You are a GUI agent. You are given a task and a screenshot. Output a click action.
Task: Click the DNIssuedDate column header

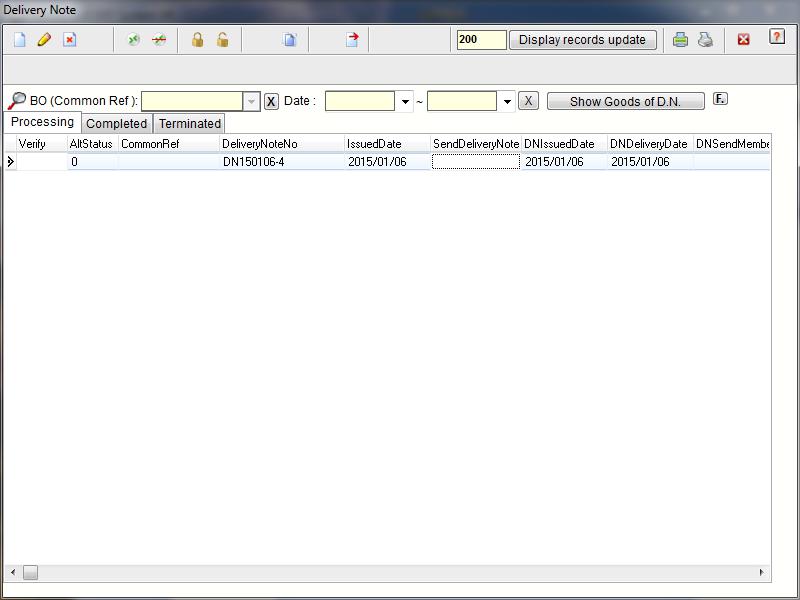coord(564,144)
